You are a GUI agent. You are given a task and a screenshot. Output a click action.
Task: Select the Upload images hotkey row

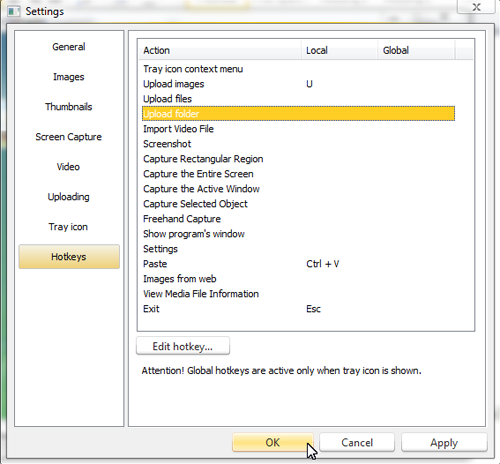pos(298,84)
